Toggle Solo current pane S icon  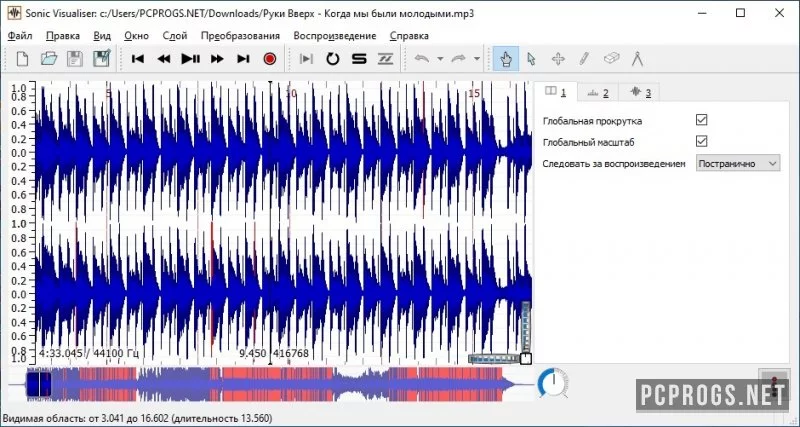click(359, 59)
